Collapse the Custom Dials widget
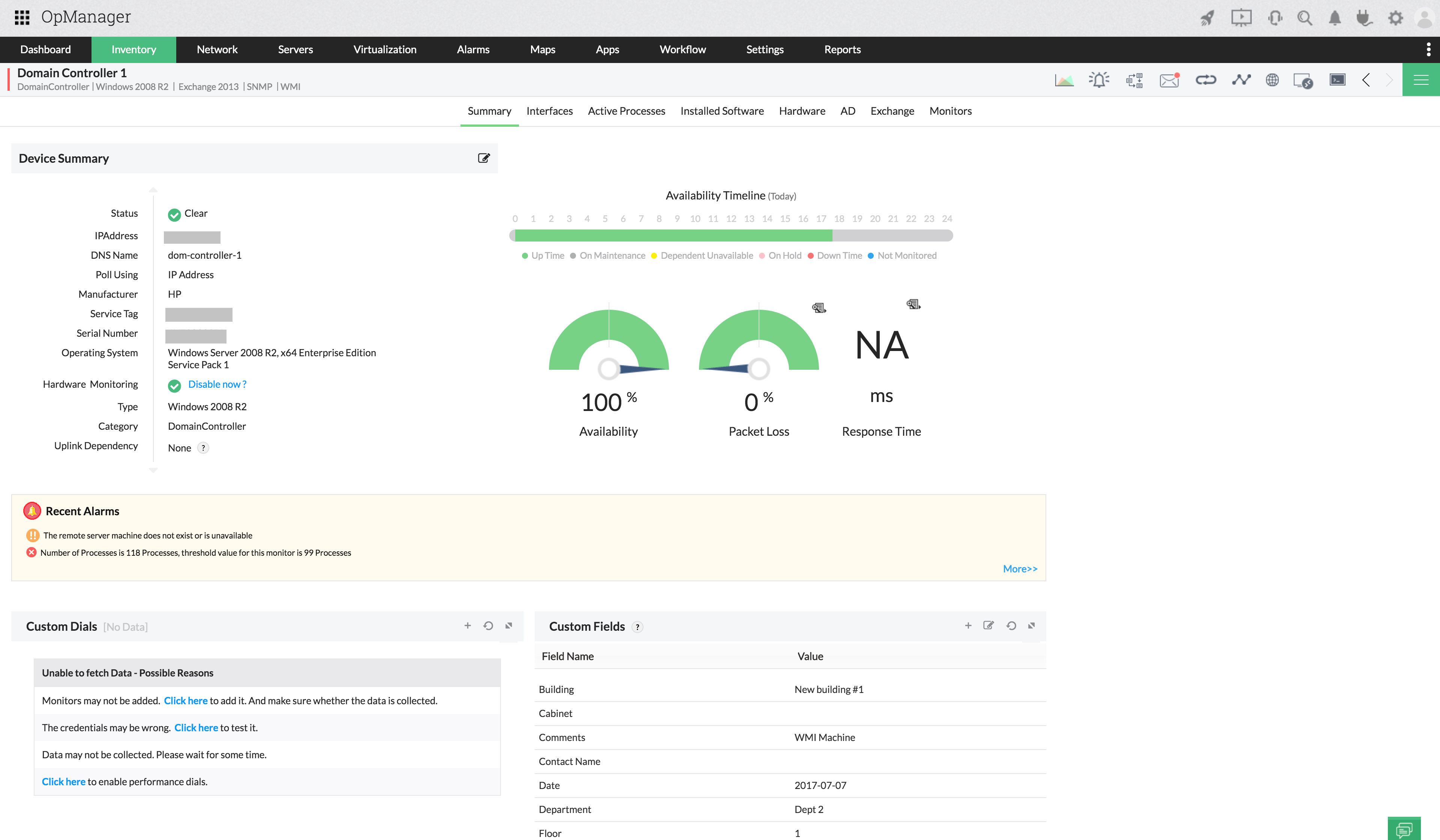Image resolution: width=1440 pixels, height=840 pixels. (x=508, y=626)
